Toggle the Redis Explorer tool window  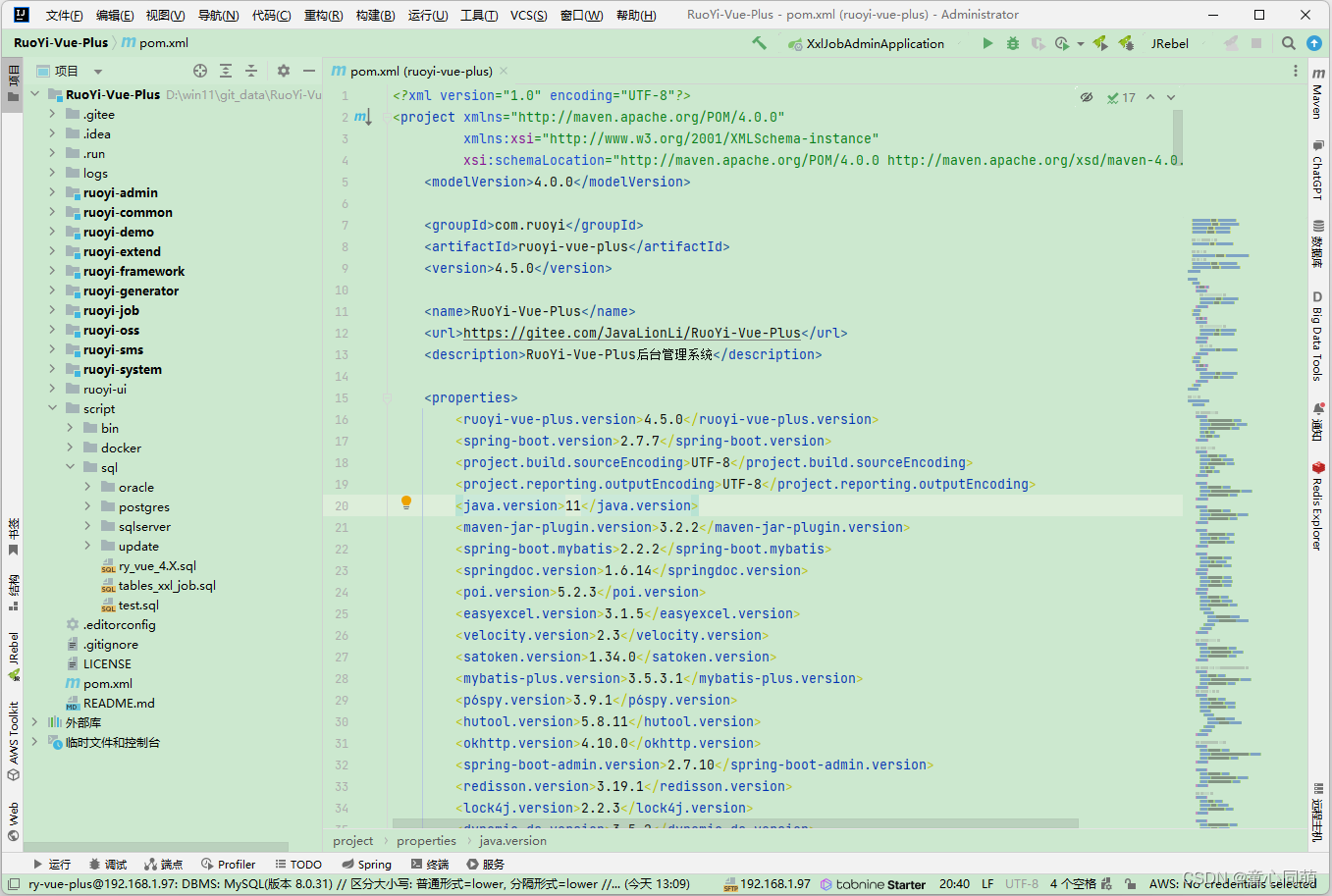[1318, 506]
